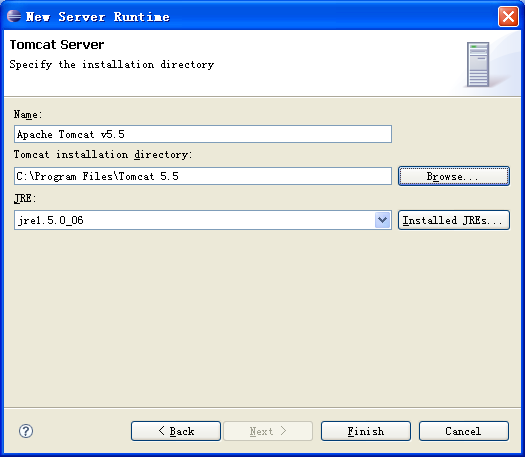Viewport: 525px width, 457px height.
Task: Click the 'New Server Runtime' title text
Action: (x=97, y=16)
